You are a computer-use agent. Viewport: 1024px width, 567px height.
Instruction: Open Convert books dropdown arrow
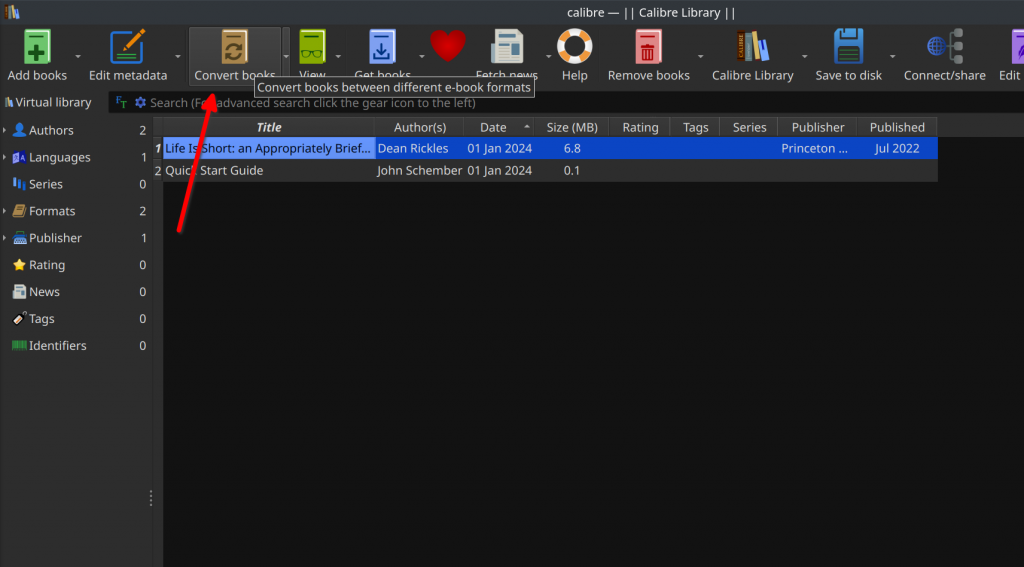point(285,56)
